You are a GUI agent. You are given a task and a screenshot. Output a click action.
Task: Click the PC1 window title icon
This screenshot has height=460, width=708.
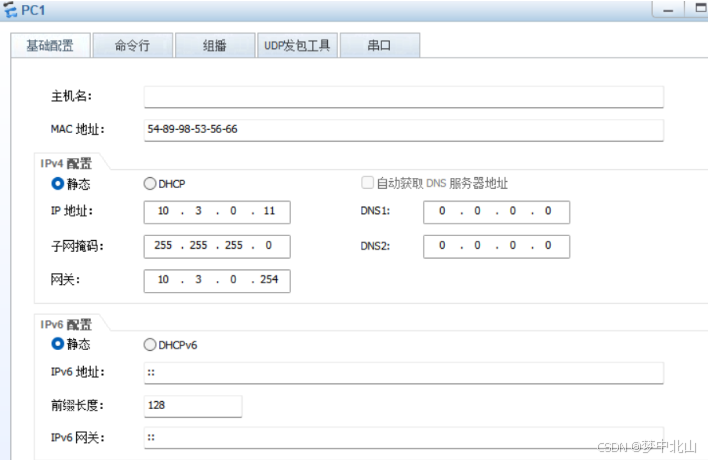click(x=10, y=9)
